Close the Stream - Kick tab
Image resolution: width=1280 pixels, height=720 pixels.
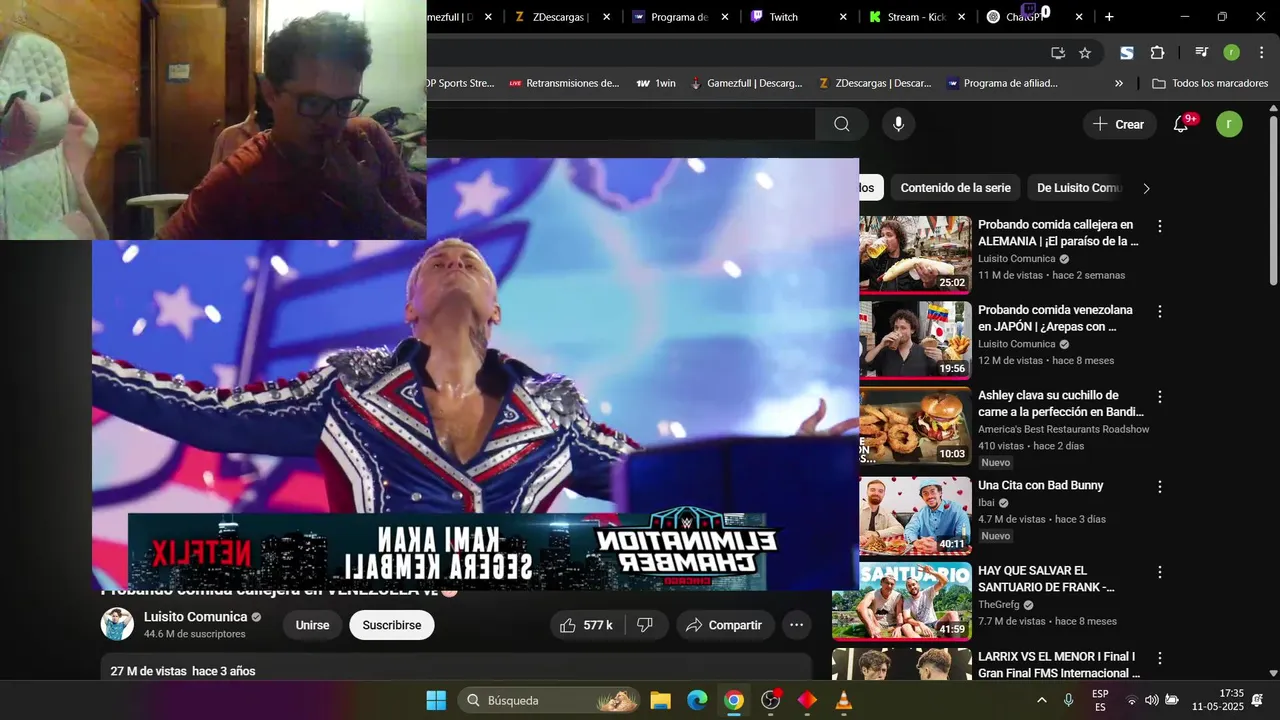(x=962, y=17)
